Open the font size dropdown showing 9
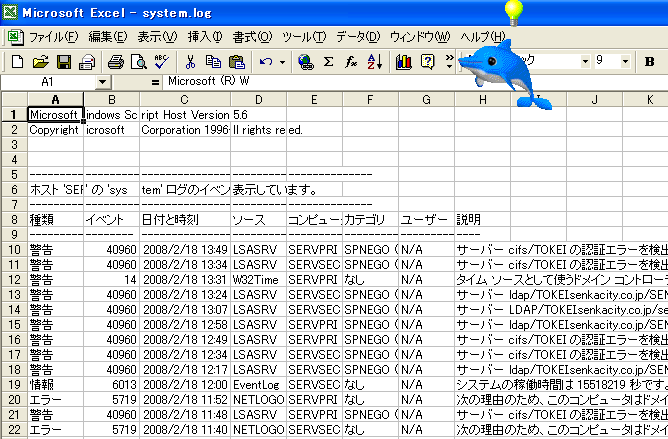The height and width of the screenshot is (439, 668). [x=625, y=62]
